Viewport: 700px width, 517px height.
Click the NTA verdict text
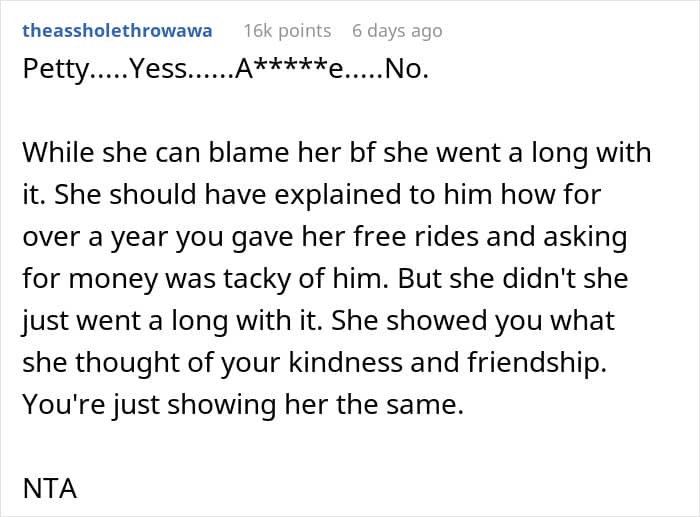pyautogui.click(x=48, y=493)
